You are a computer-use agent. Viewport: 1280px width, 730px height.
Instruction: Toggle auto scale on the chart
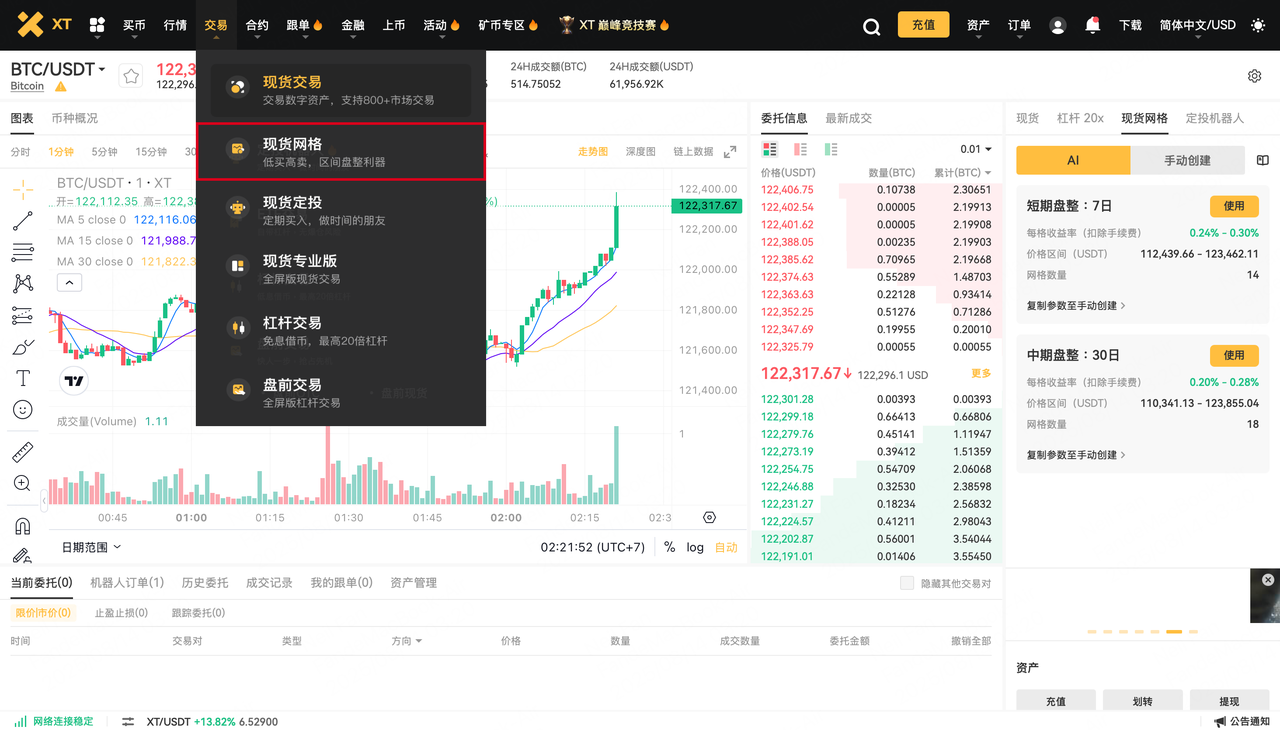click(726, 547)
